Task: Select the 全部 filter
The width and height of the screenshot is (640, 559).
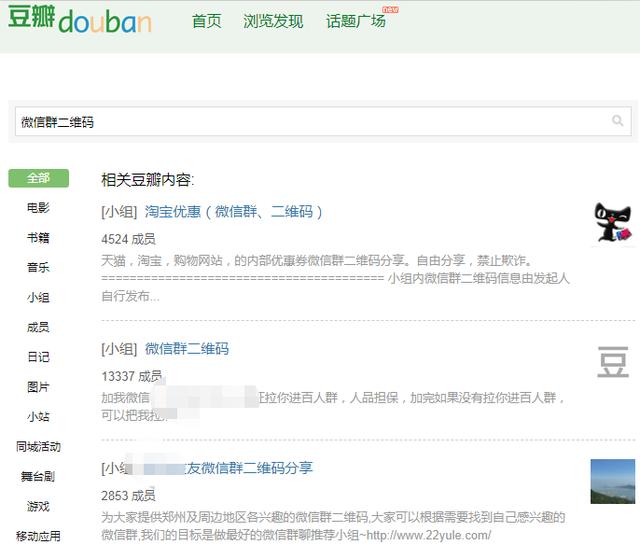Action: pos(38,178)
